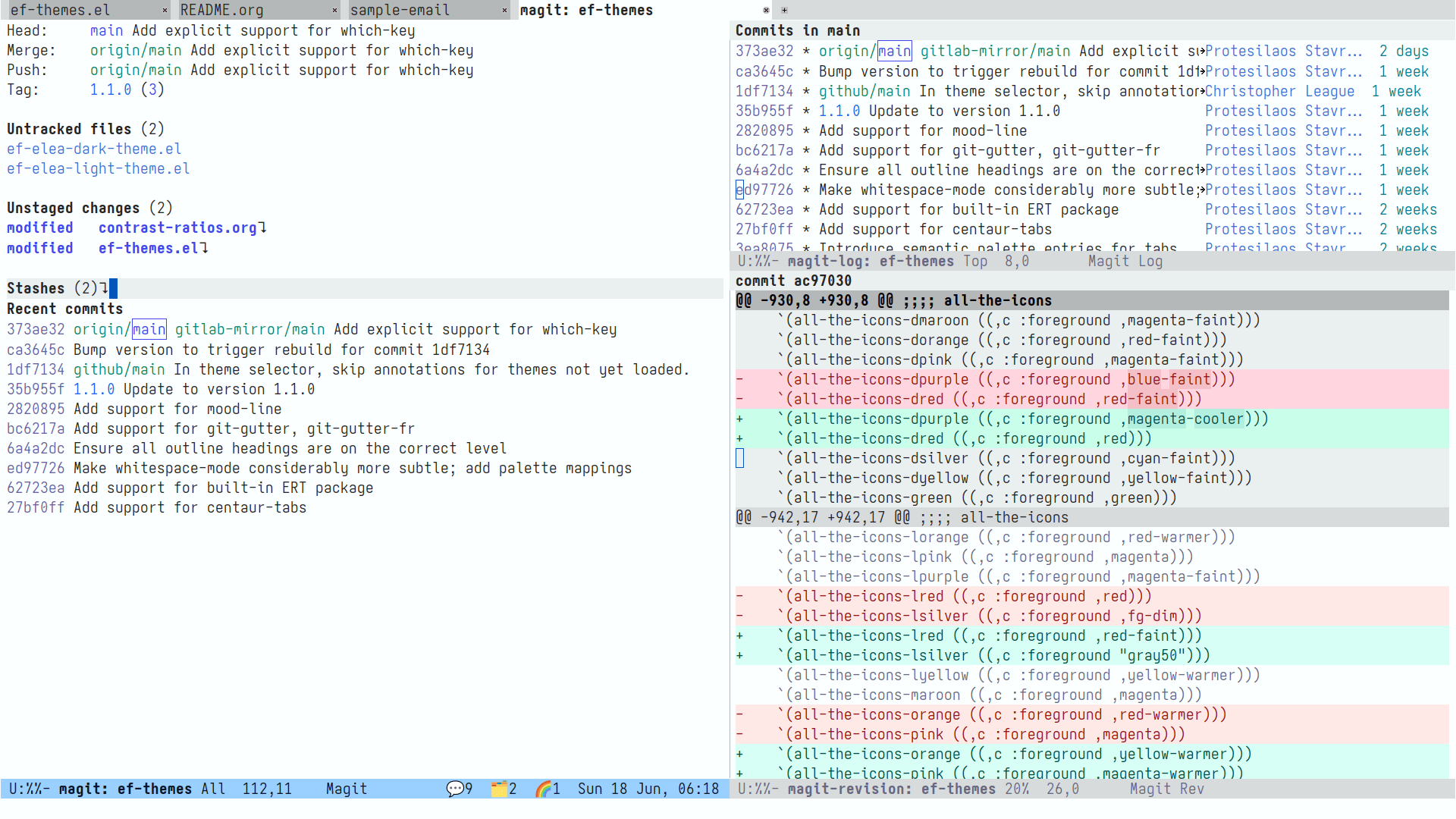Click boxed main branch in log pane
This screenshot has height=819, width=1456.
point(895,51)
